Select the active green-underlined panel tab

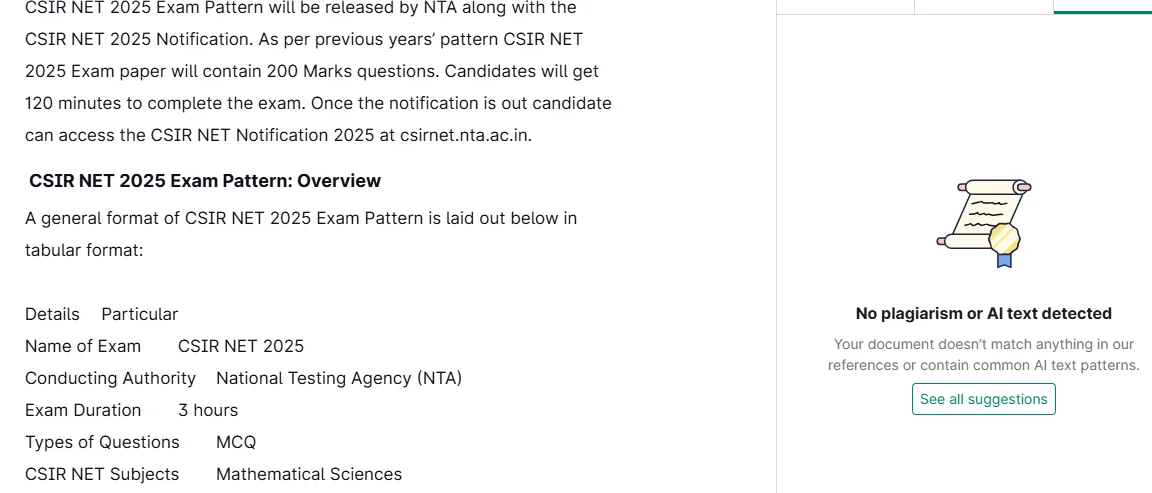pos(1102,7)
